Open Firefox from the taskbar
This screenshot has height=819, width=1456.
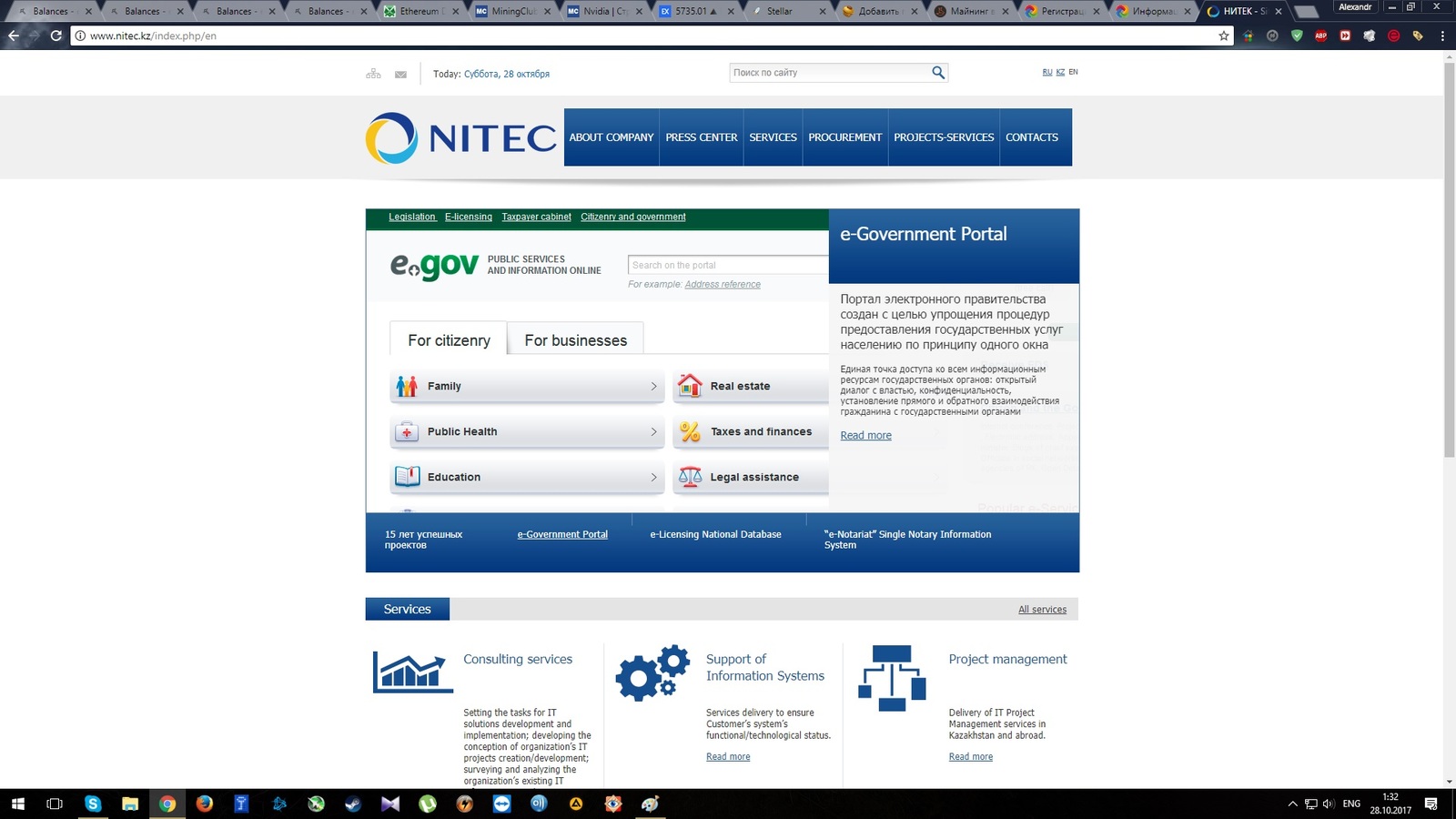(205, 804)
